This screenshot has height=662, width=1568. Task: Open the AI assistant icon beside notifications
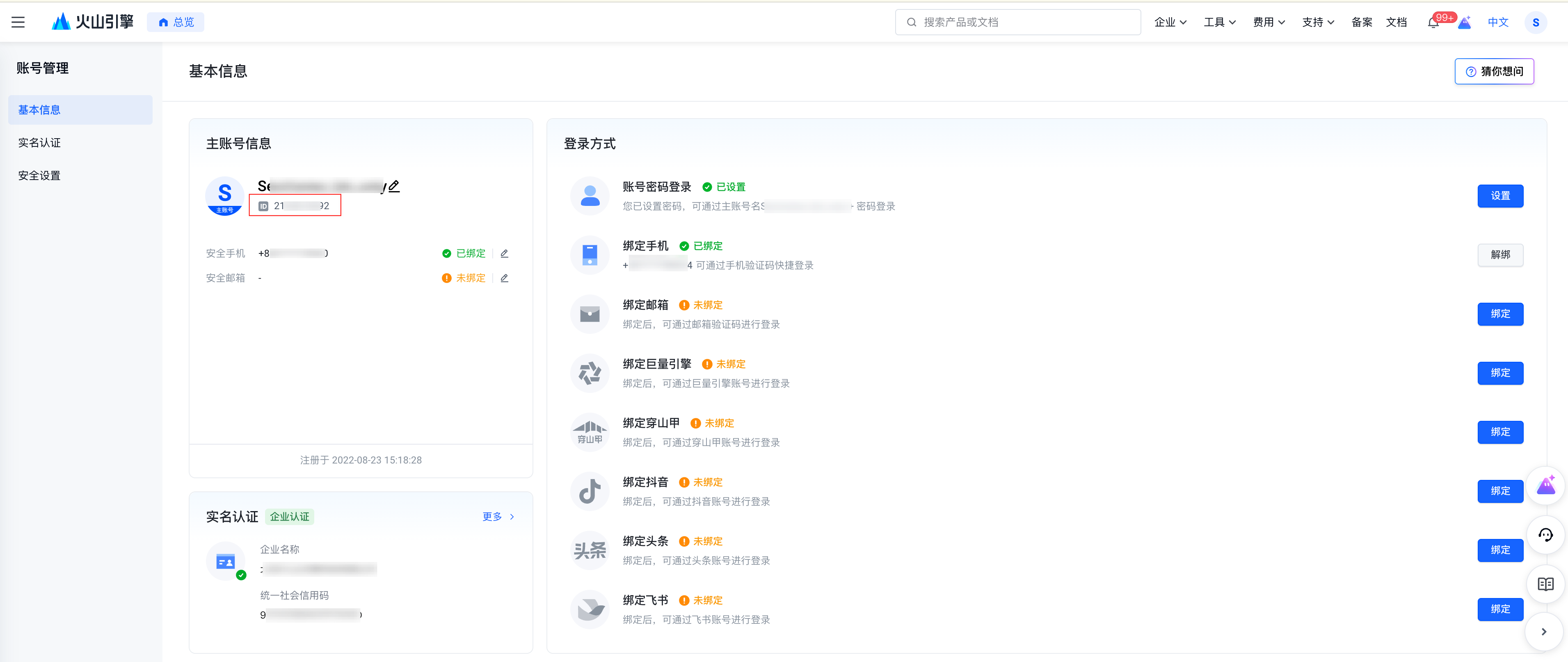(1465, 23)
